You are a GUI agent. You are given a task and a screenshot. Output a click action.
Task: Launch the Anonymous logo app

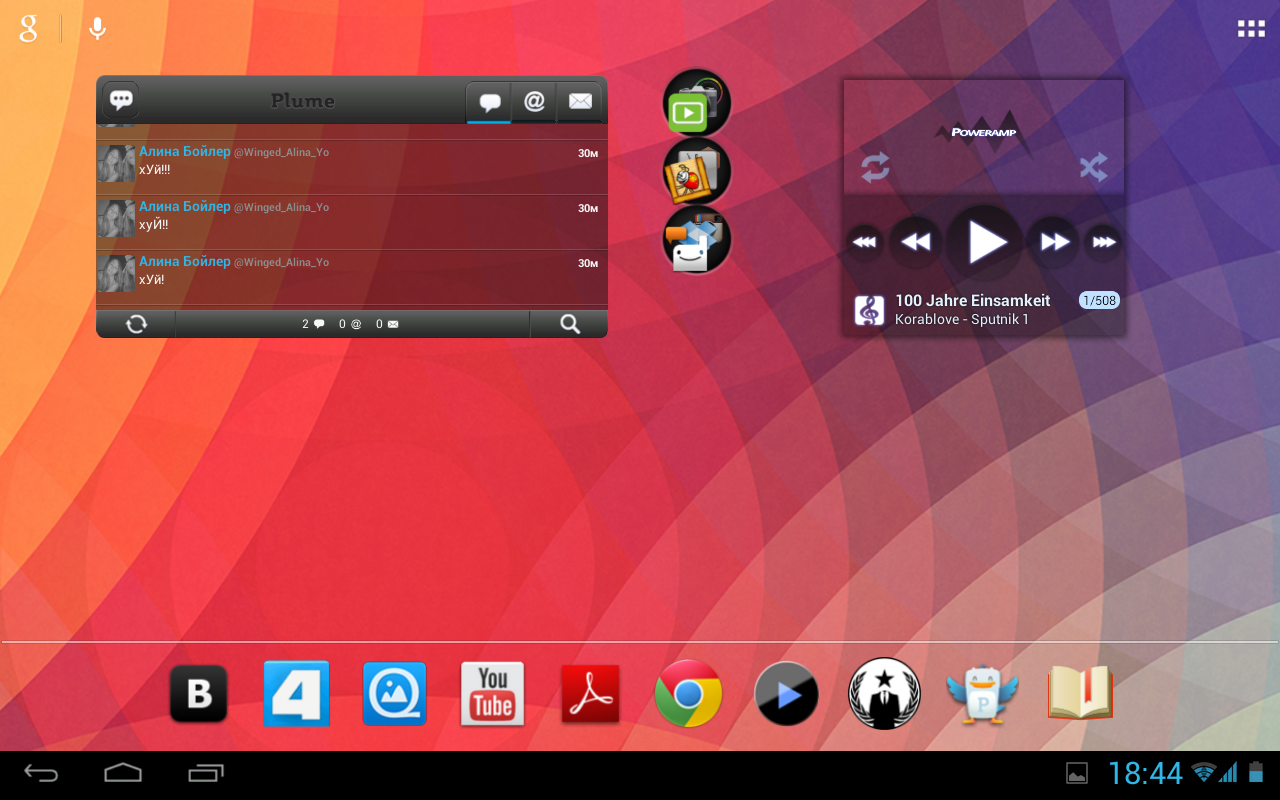884,693
